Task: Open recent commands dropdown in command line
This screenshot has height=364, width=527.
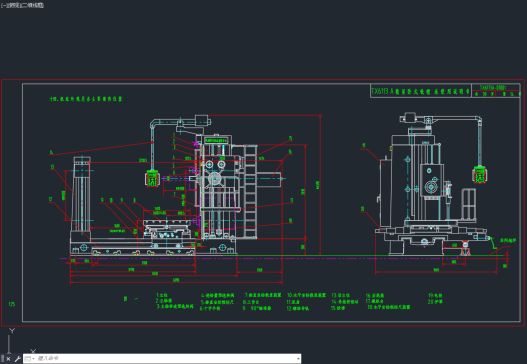Action: [x=29, y=359]
